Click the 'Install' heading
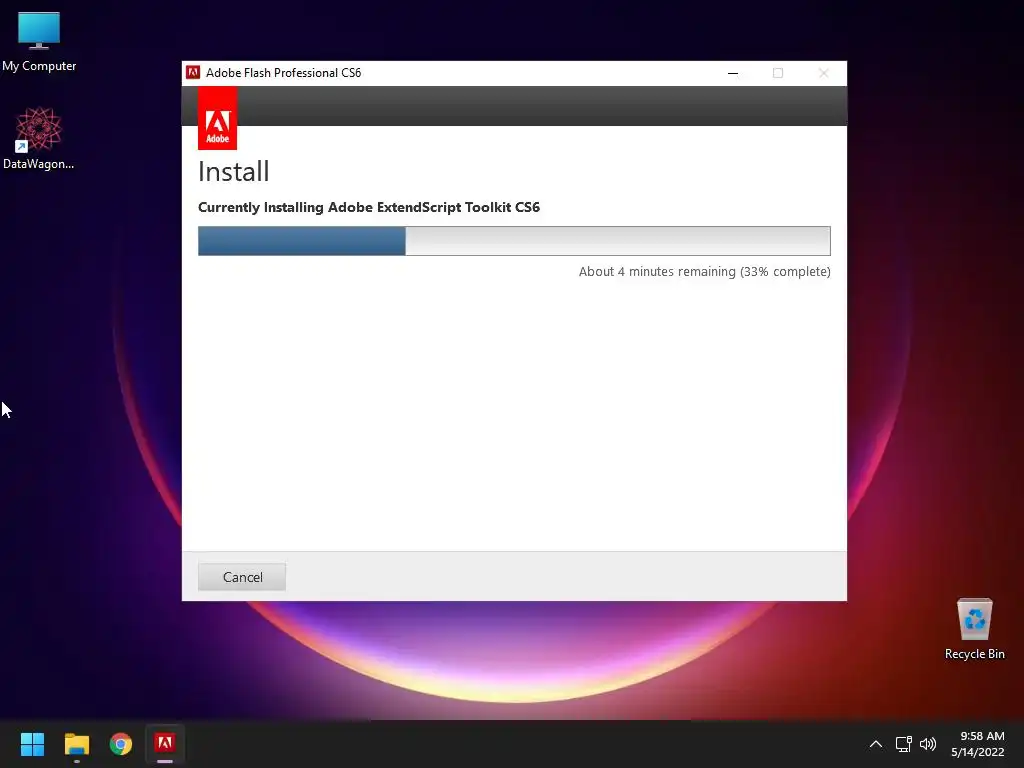Viewport: 1024px width, 768px height. point(233,172)
